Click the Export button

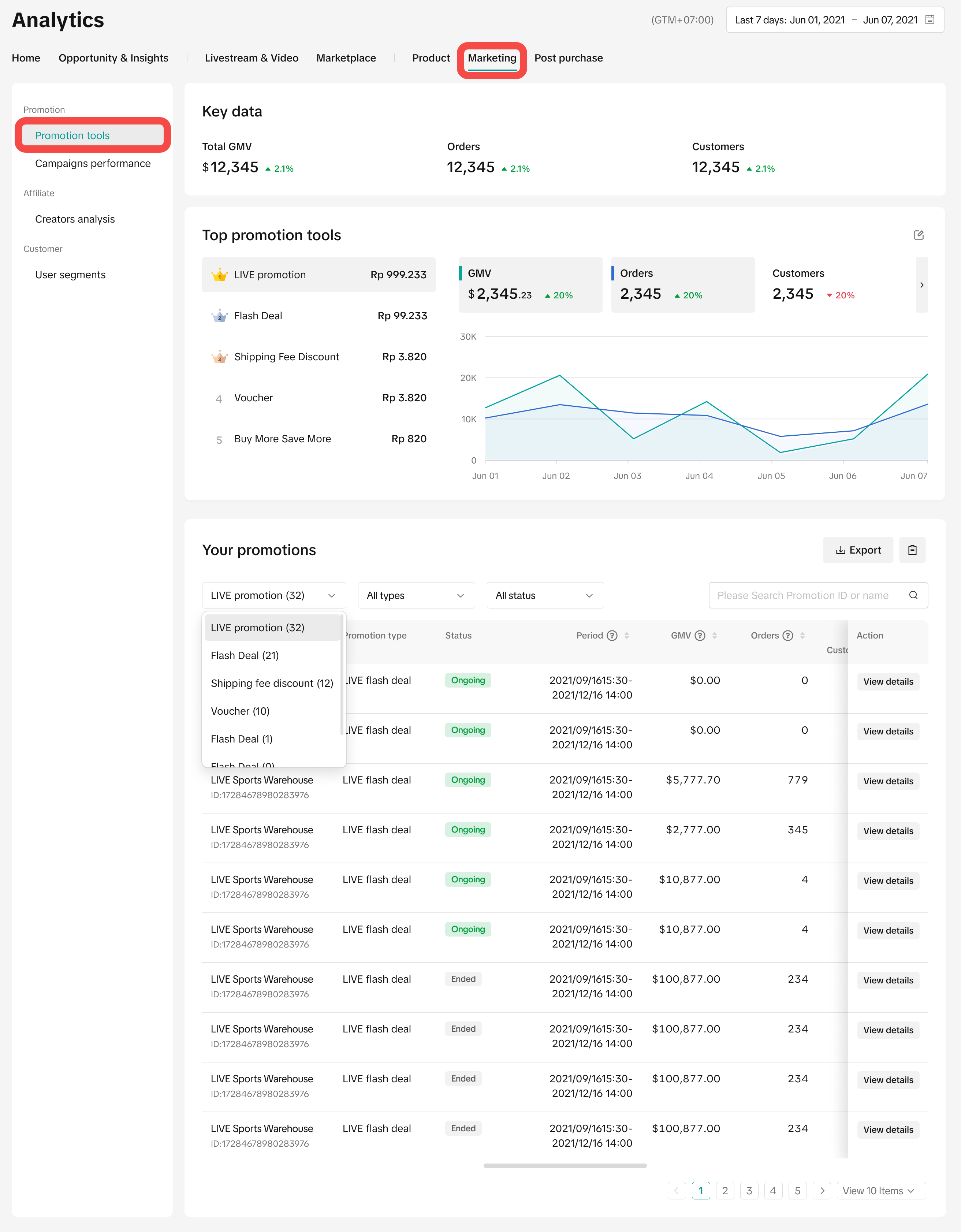[x=858, y=550]
